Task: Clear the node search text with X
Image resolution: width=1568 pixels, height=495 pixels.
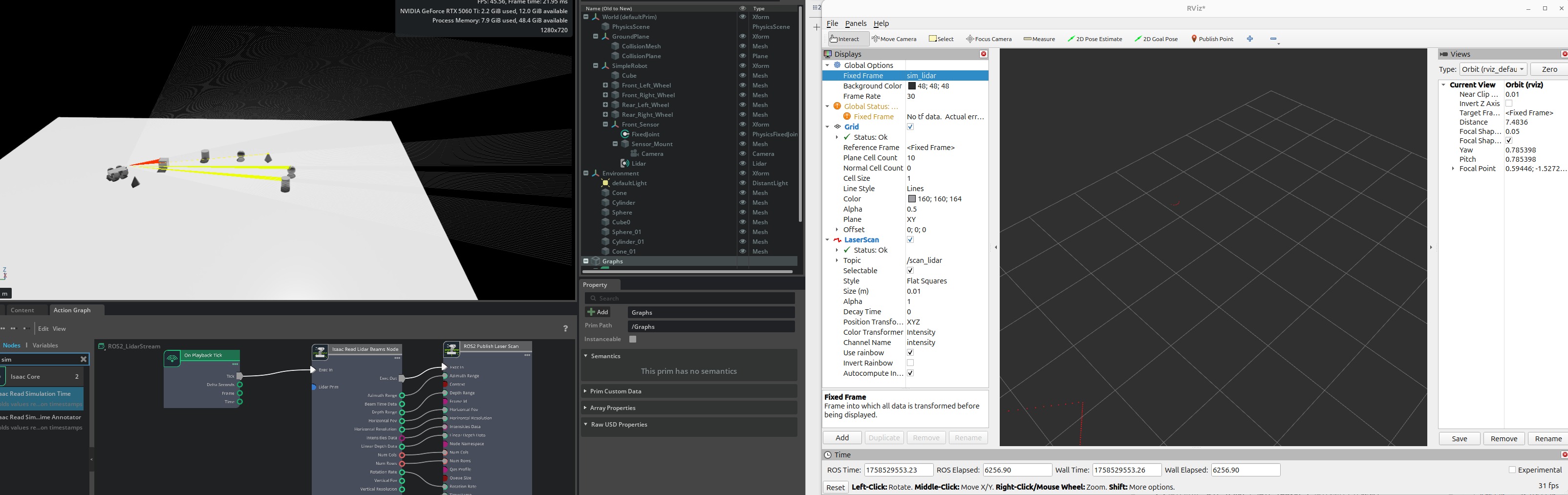Action: [x=84, y=359]
